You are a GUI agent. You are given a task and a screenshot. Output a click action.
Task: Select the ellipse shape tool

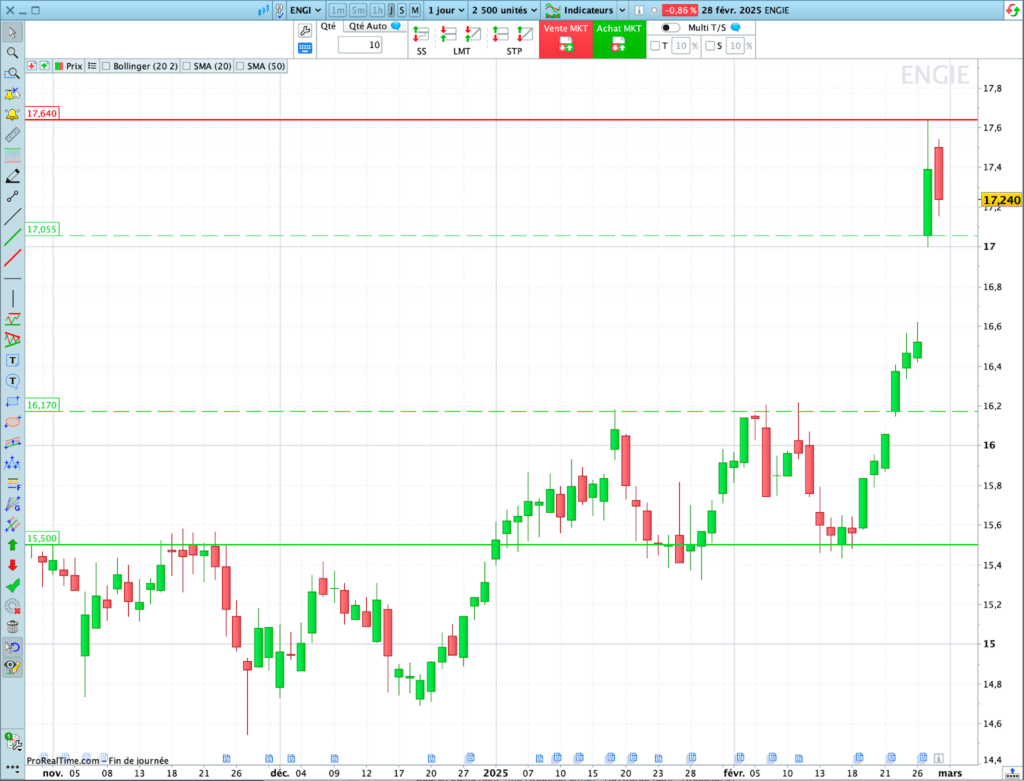12,422
